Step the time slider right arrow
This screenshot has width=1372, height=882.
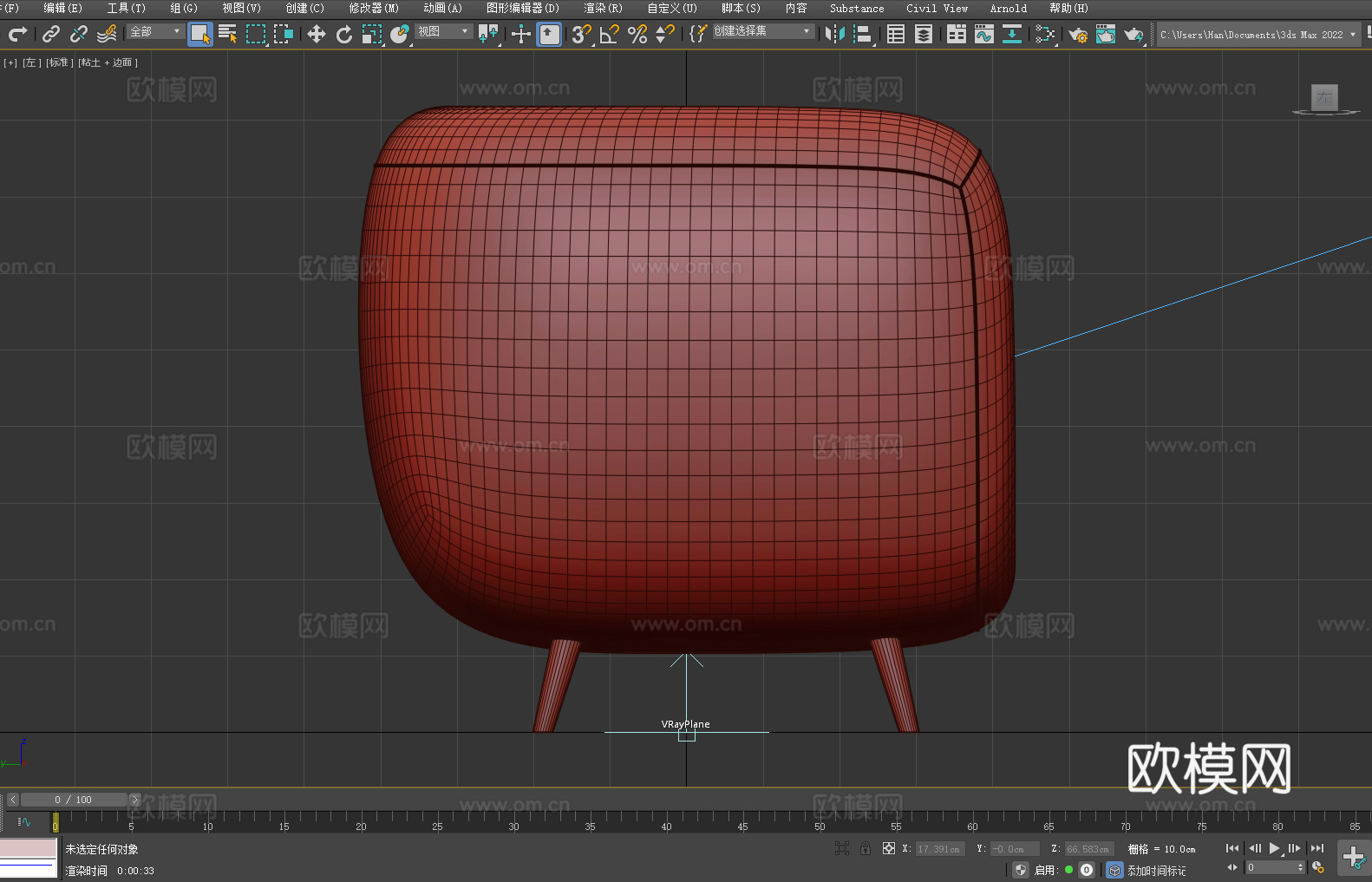click(x=134, y=800)
